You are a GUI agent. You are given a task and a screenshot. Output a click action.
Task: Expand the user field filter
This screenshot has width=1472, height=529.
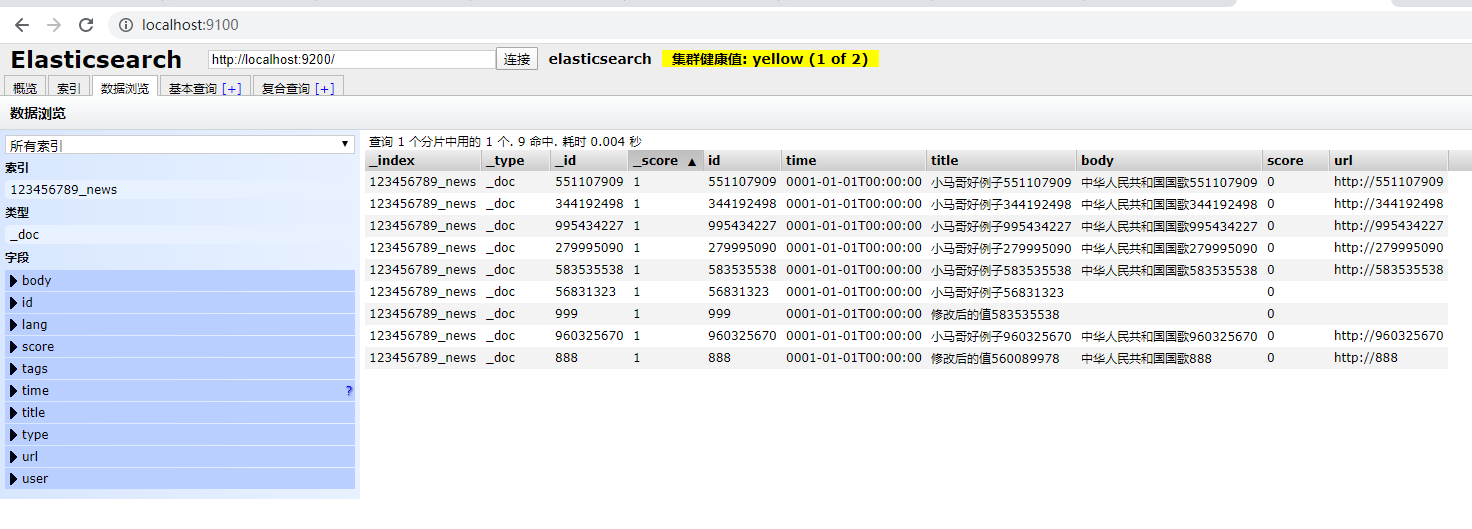click(180, 479)
